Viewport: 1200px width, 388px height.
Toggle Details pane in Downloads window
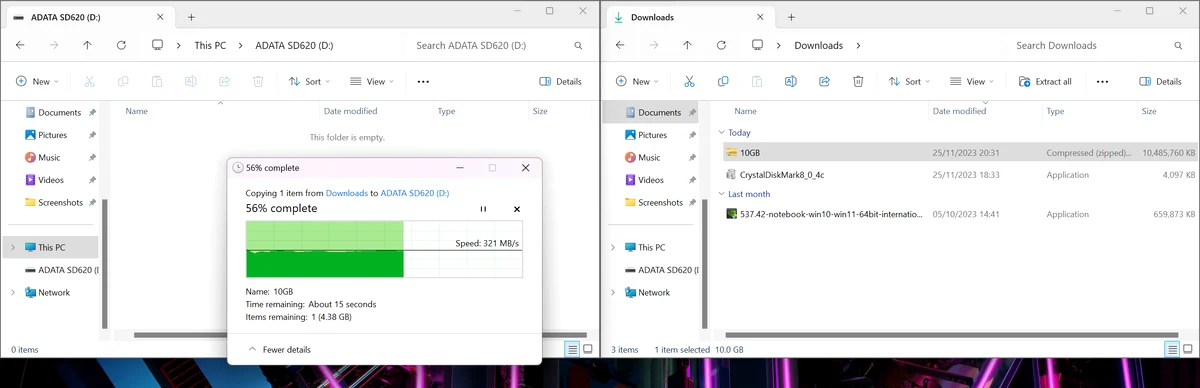pyautogui.click(x=1160, y=82)
